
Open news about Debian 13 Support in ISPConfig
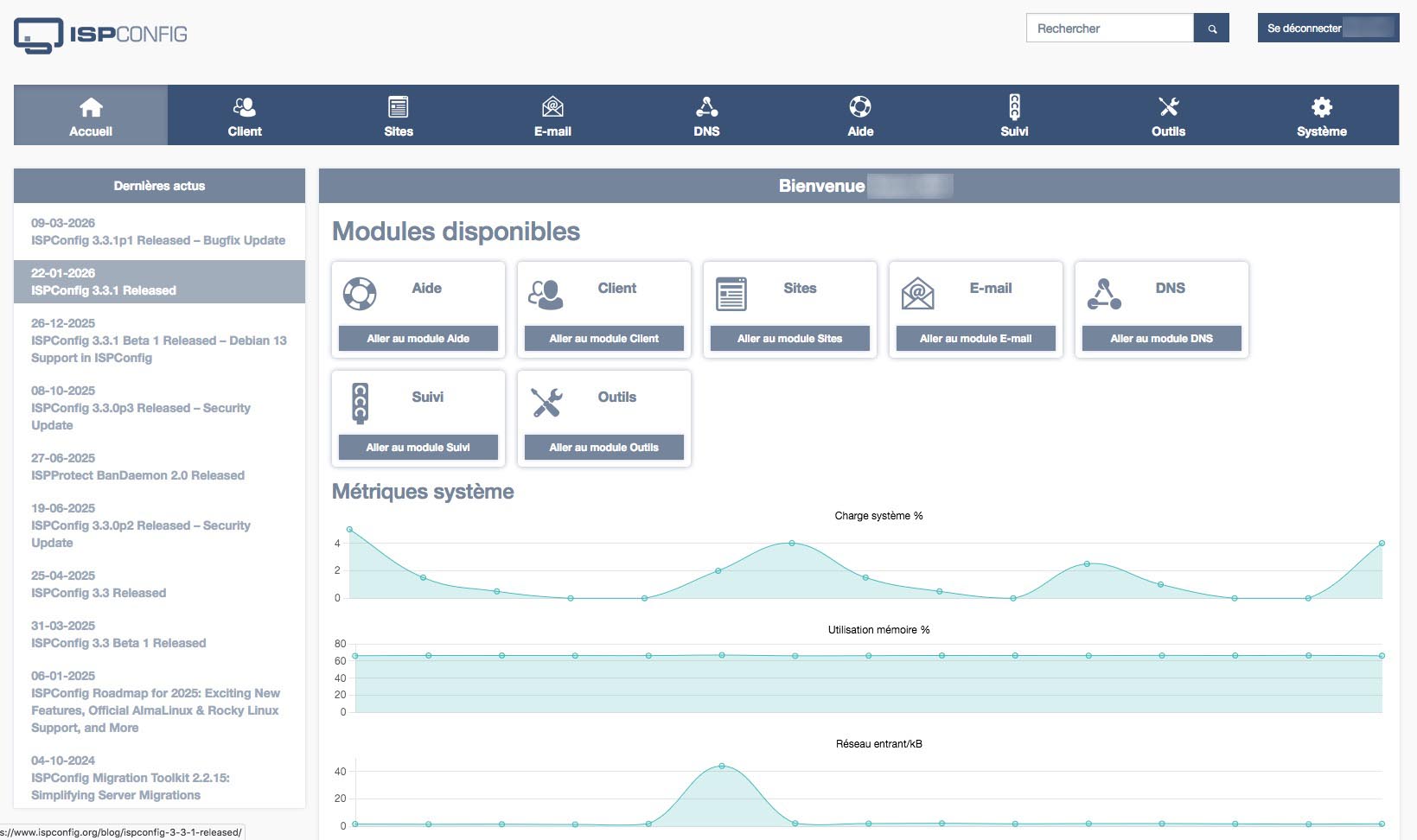point(159,340)
